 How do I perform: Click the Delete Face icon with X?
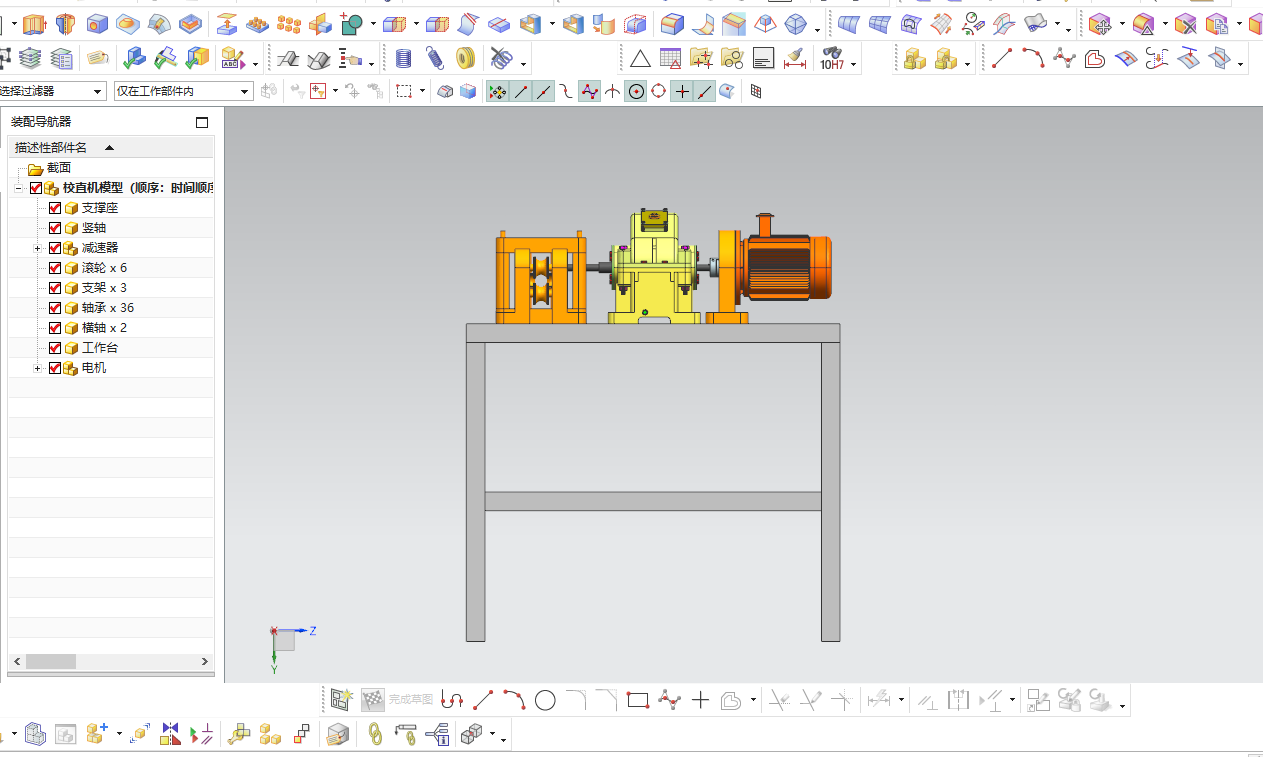click(1185, 23)
